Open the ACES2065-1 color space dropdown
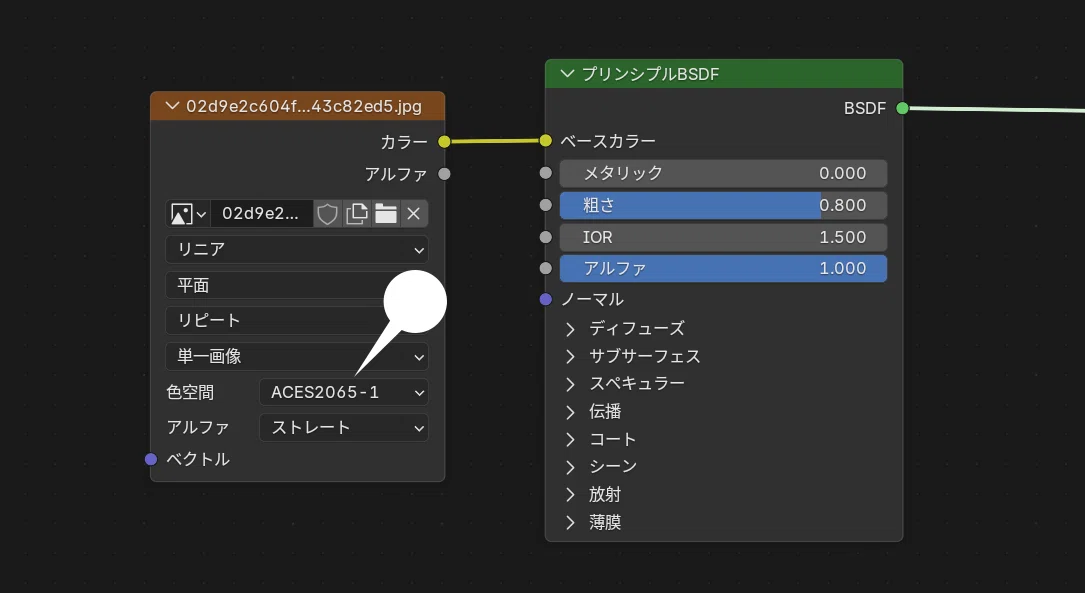The width and height of the screenshot is (1085, 593). pos(344,392)
